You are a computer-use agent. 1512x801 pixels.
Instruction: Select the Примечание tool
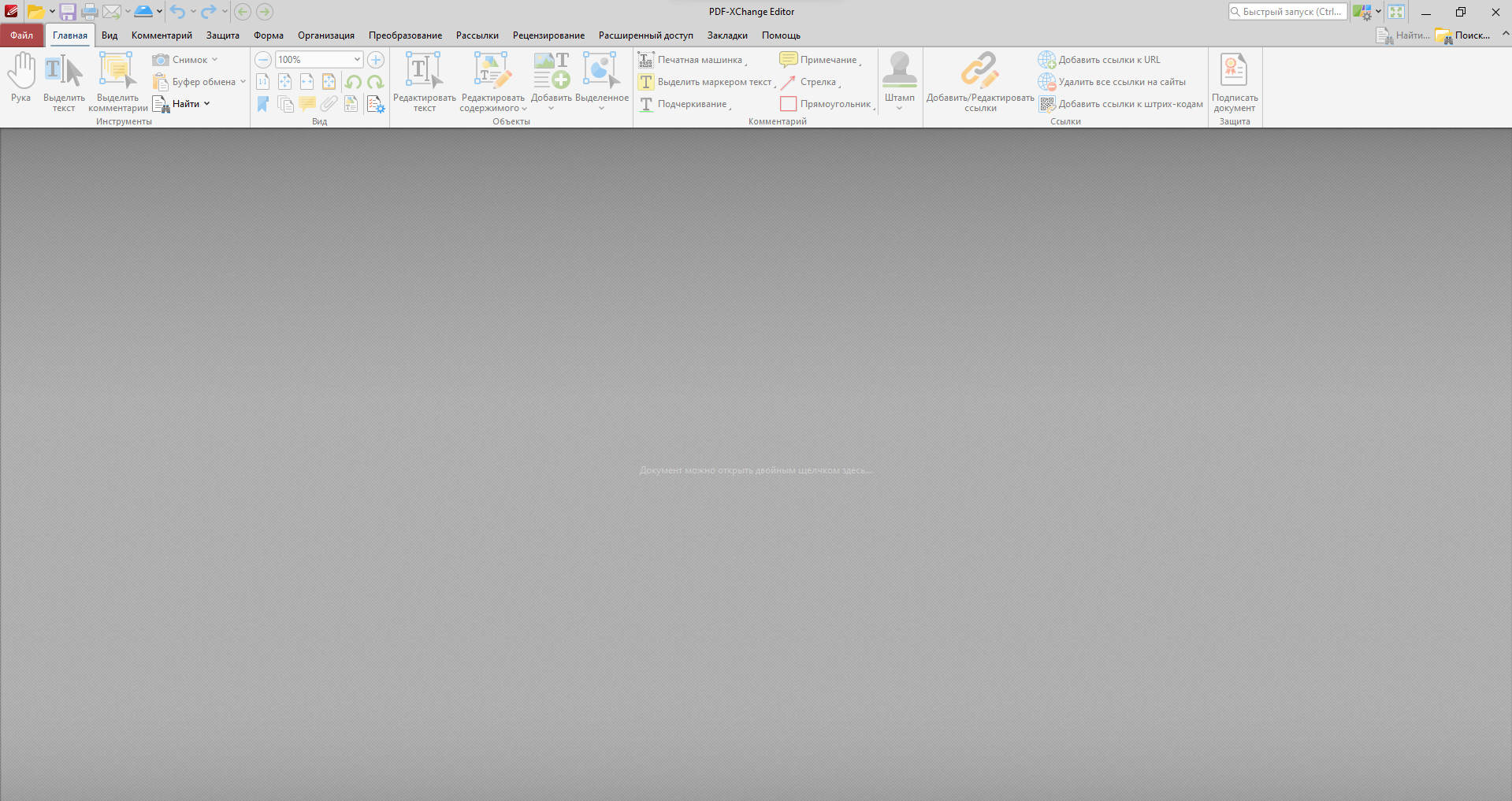click(819, 60)
